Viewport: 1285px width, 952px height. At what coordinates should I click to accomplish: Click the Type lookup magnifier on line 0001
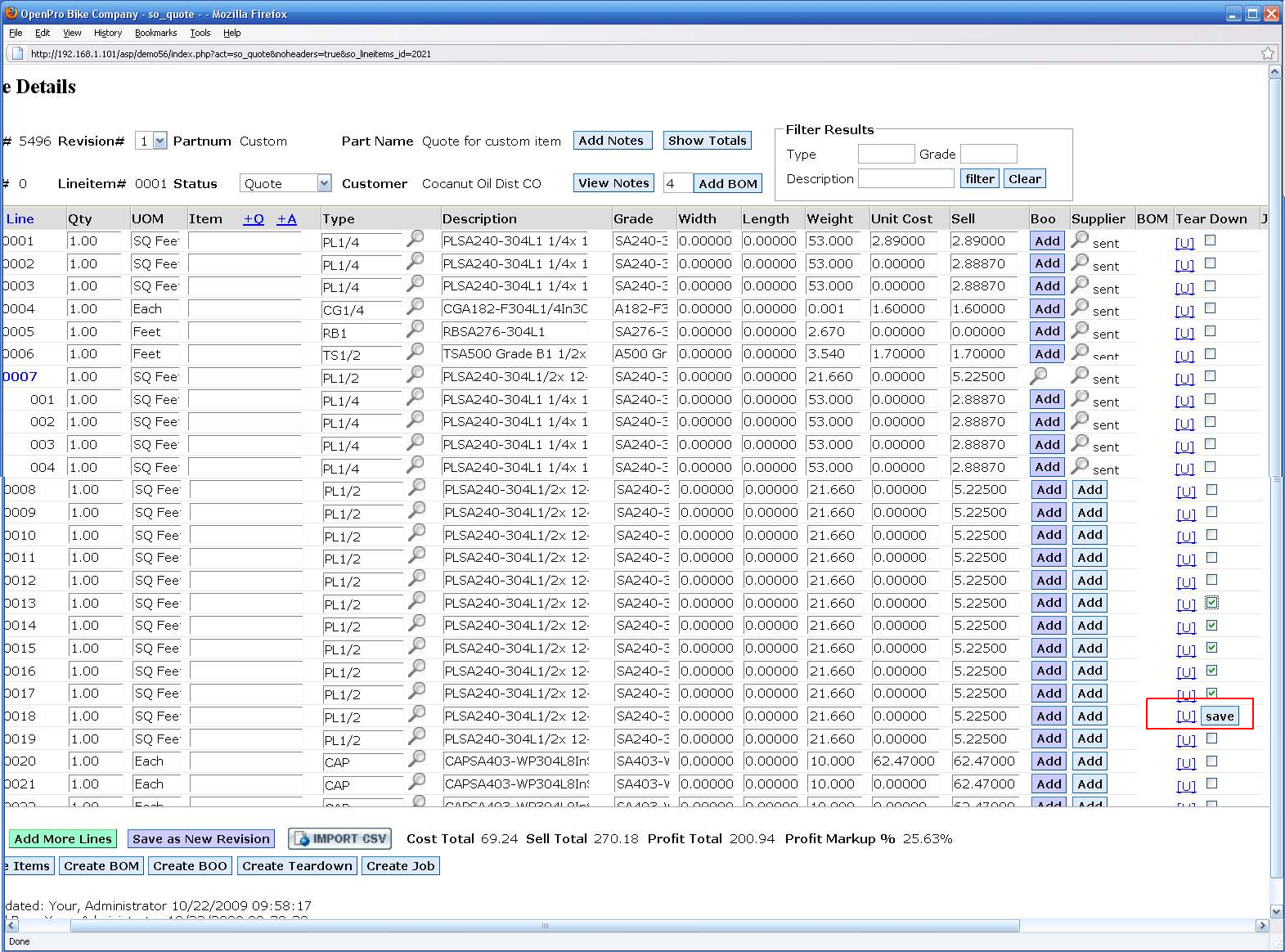pyautogui.click(x=416, y=238)
